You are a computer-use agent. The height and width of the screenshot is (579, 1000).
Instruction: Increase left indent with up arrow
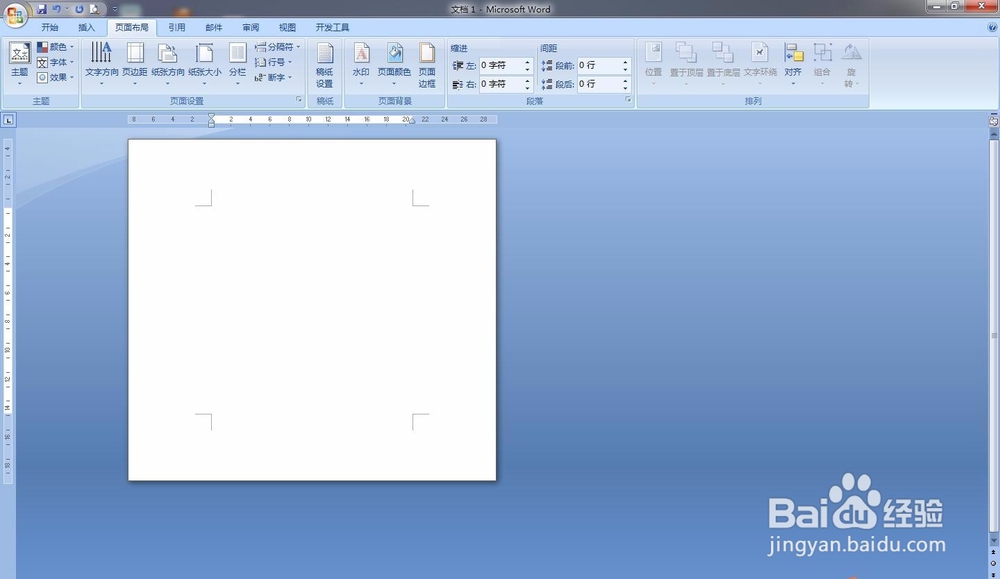click(527, 62)
